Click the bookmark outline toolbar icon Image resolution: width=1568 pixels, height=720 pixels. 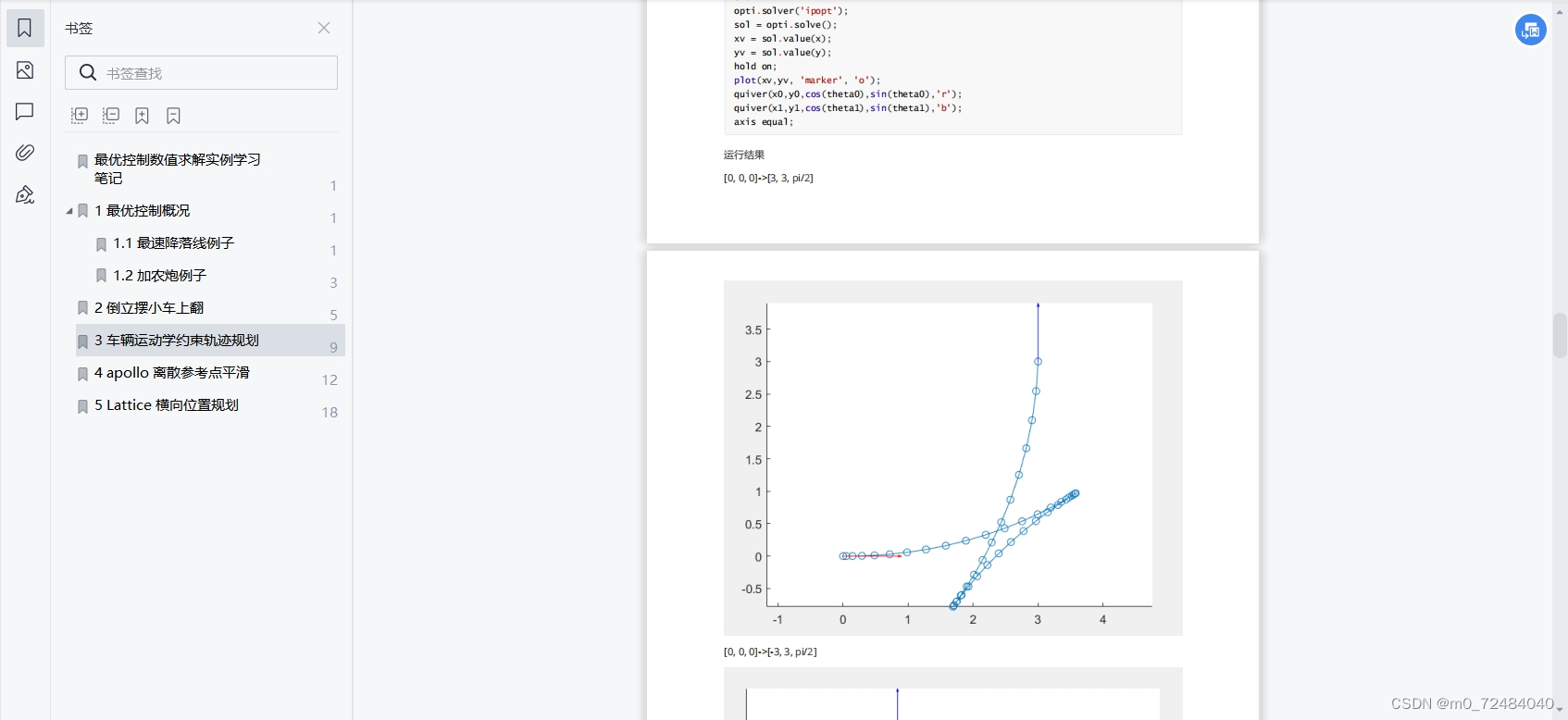pos(173,116)
